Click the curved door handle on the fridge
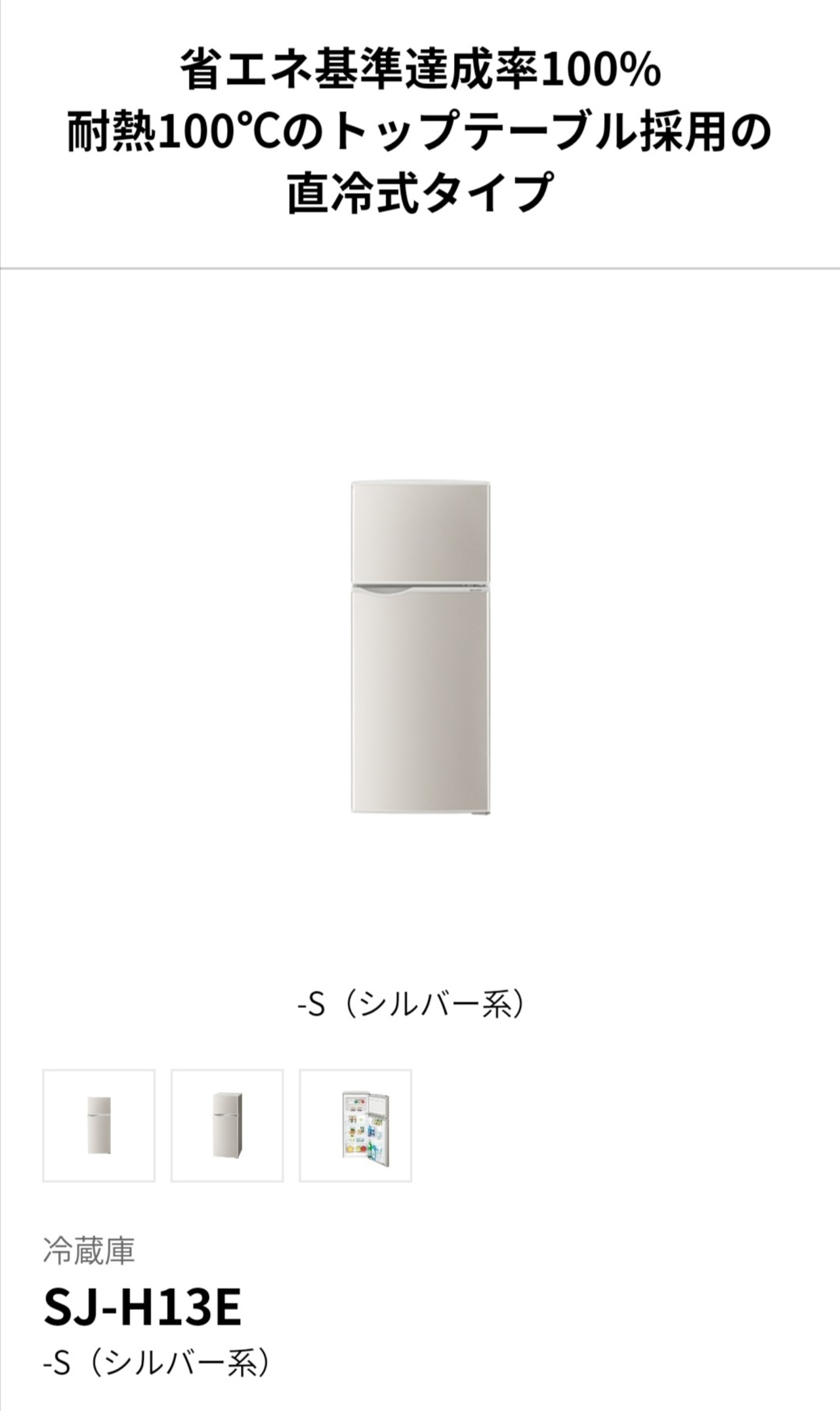 (385, 593)
